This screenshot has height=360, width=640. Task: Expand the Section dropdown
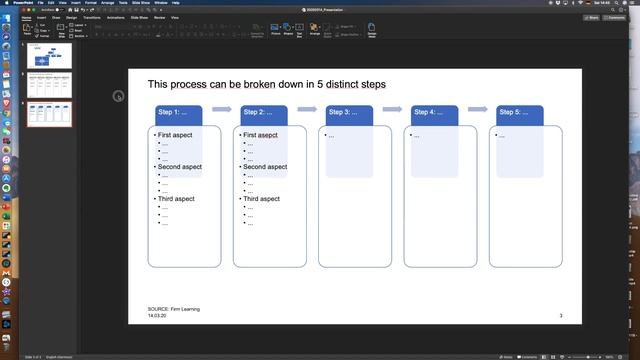pyautogui.click(x=87, y=36)
